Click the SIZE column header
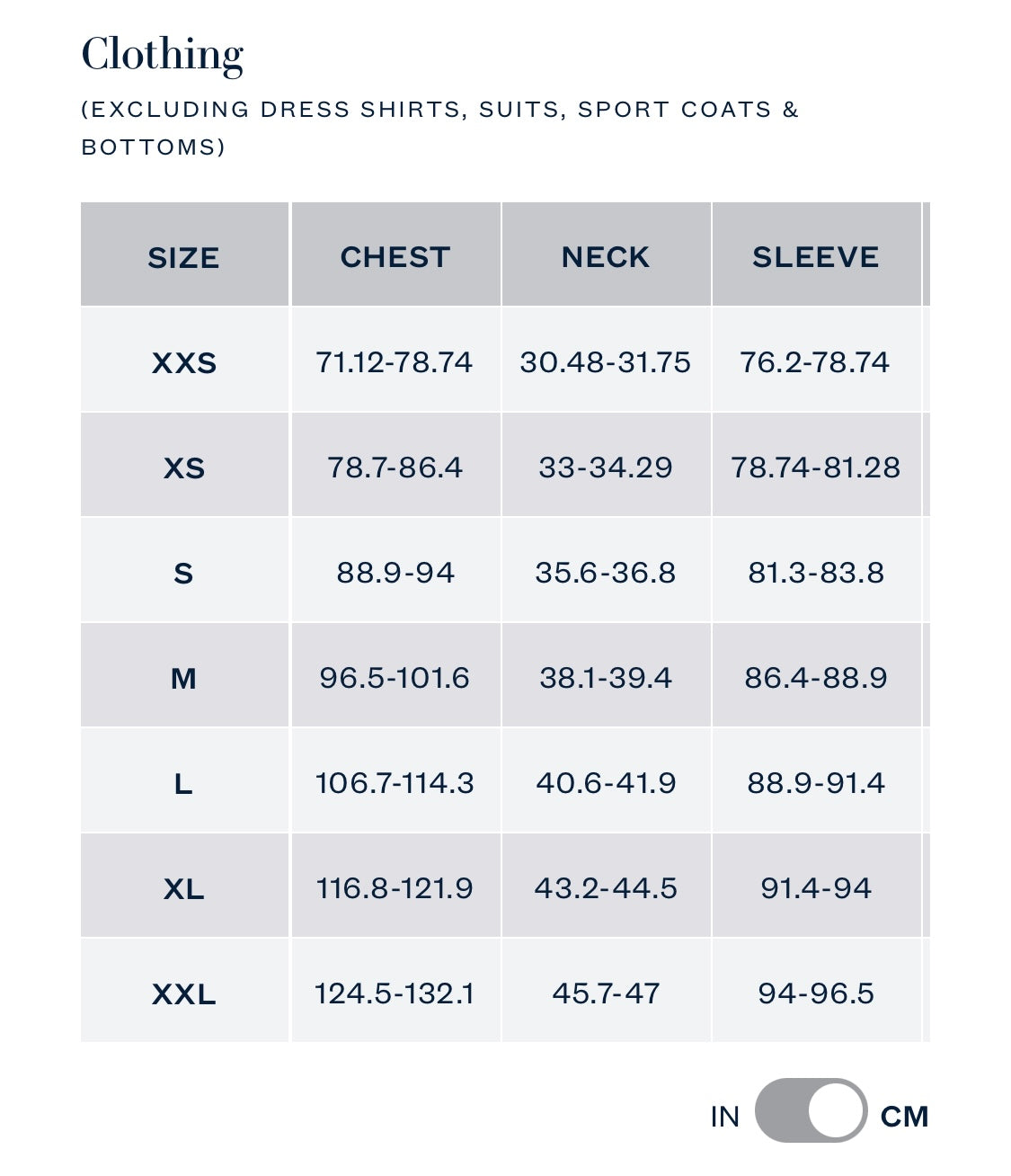Viewport: 1011px width, 1176px height. (183, 257)
